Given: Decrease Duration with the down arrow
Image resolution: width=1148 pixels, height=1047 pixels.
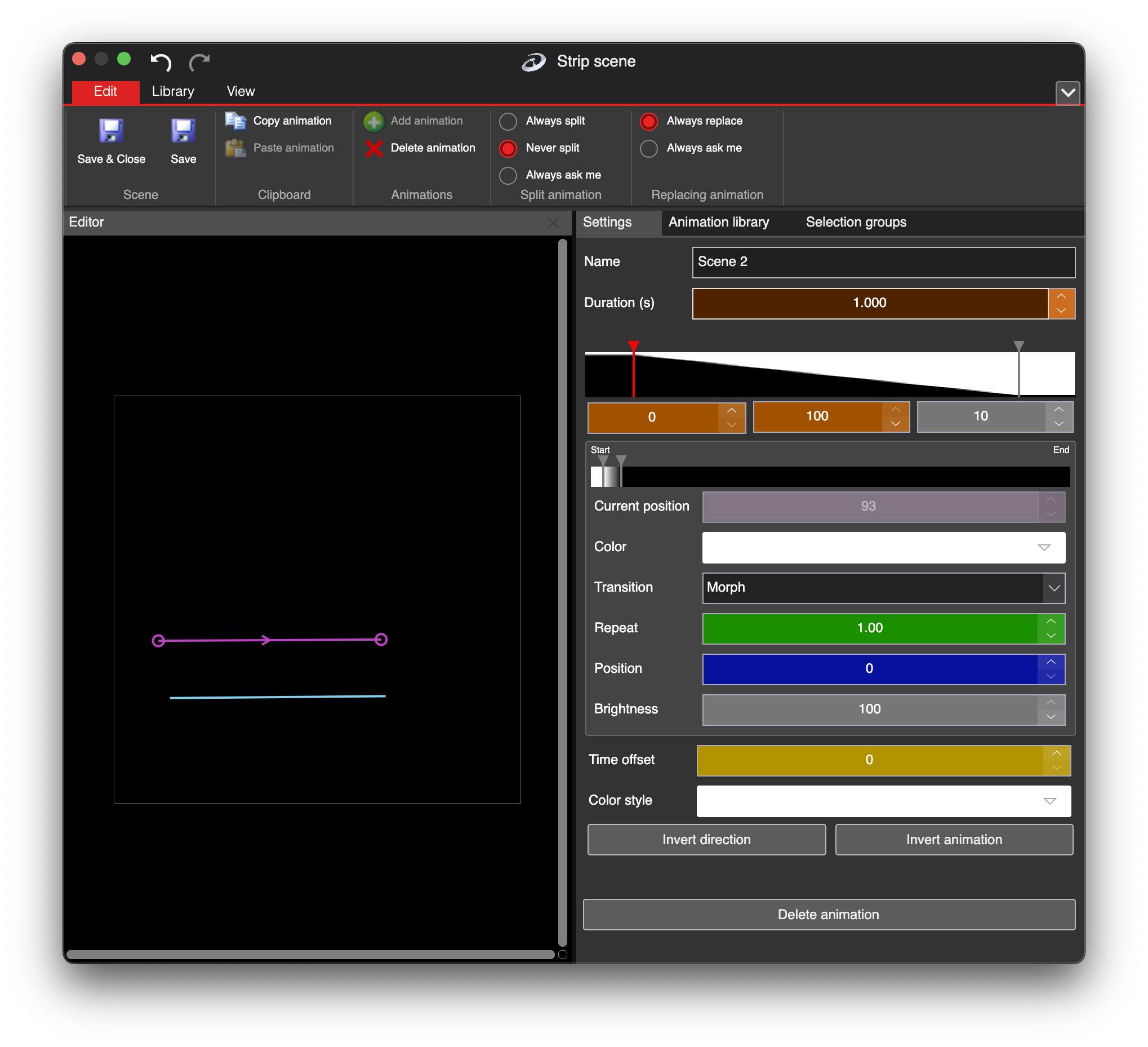Looking at the screenshot, I should pyautogui.click(x=1061, y=311).
